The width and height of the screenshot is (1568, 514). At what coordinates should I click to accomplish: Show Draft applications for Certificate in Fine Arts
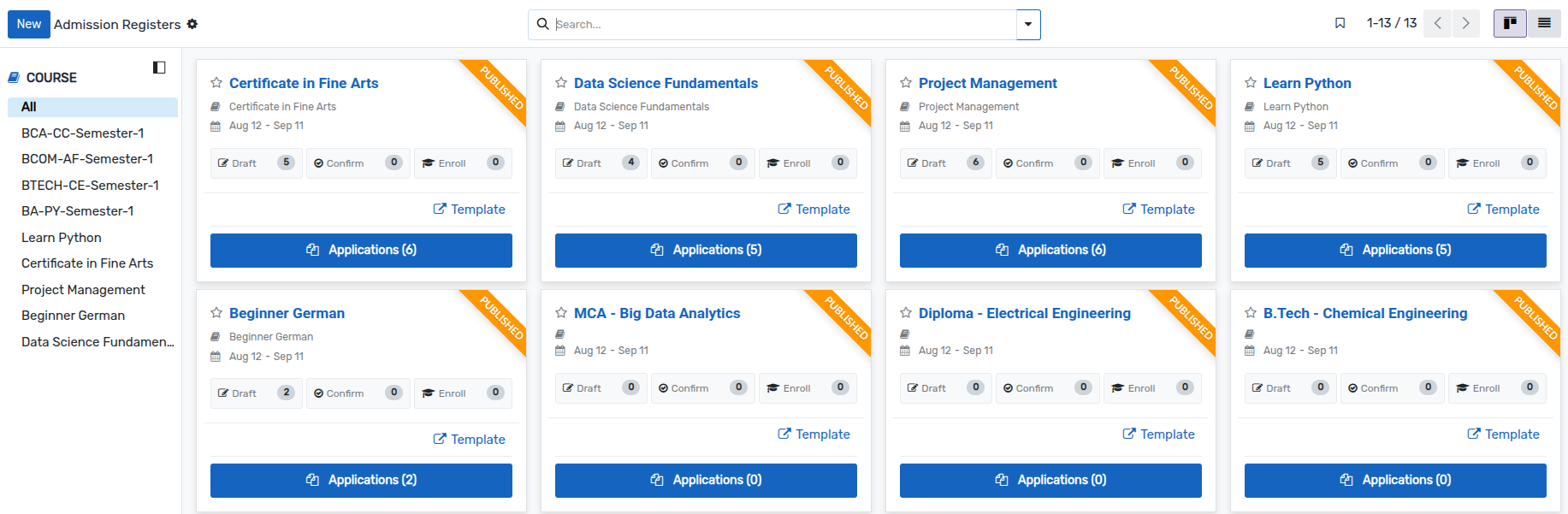pyautogui.click(x=257, y=162)
